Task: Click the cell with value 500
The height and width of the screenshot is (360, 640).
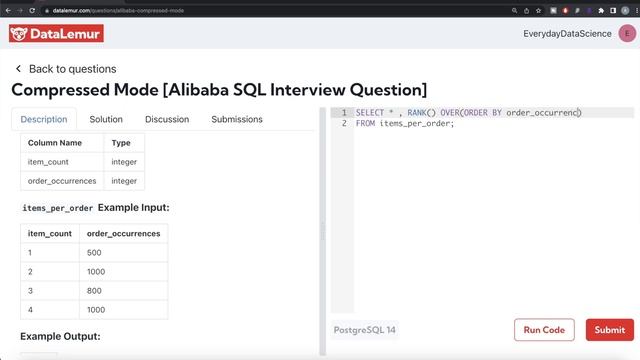Action: pos(124,253)
